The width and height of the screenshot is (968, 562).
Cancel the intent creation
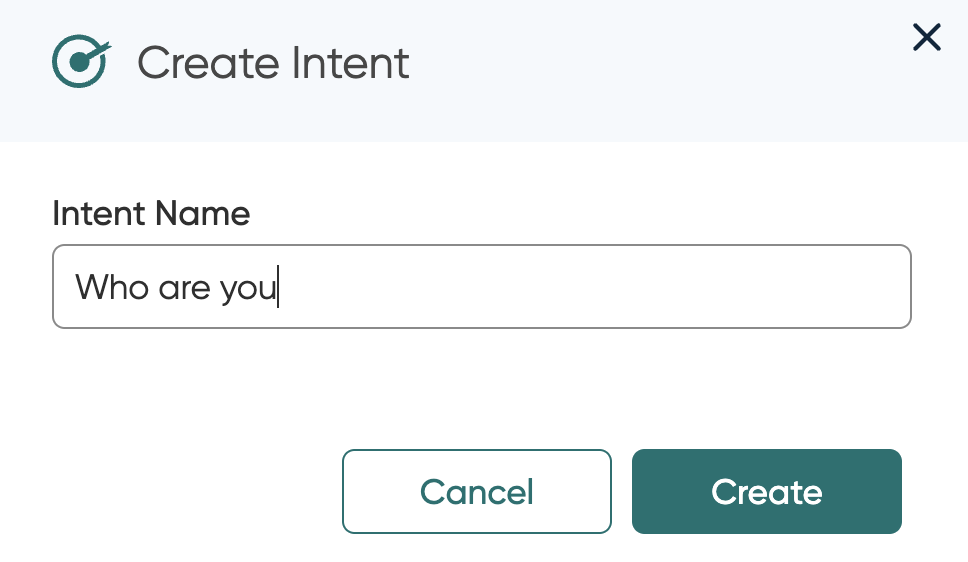tap(477, 492)
